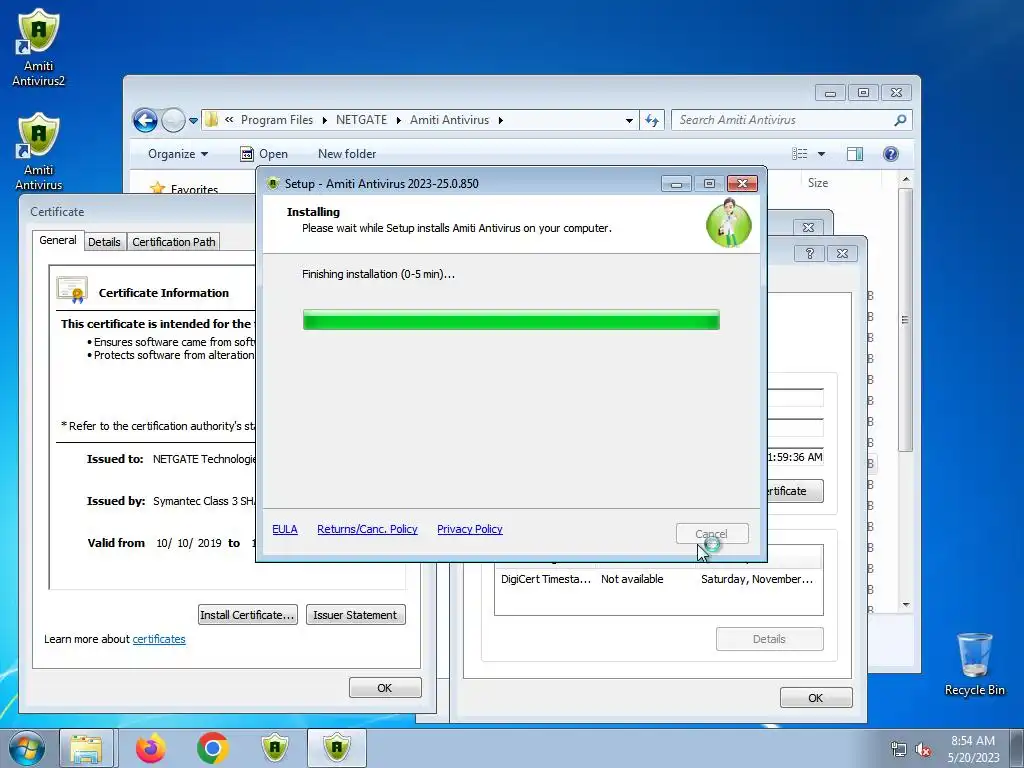
Task: Open File Explorer from the taskbar
Action: tap(86, 748)
